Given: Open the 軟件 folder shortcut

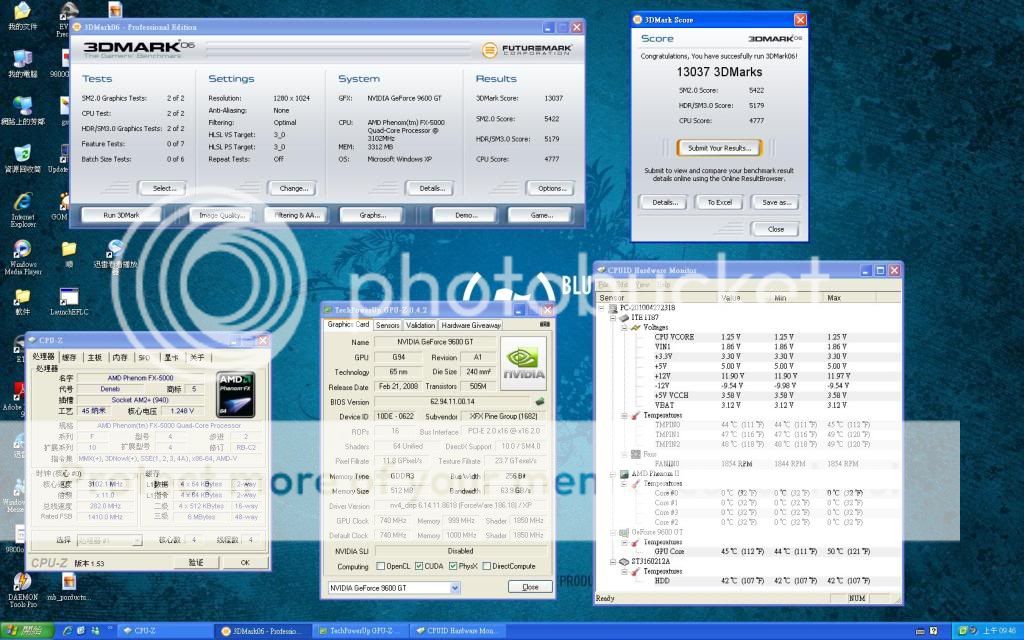Looking at the screenshot, I should pos(22,302).
